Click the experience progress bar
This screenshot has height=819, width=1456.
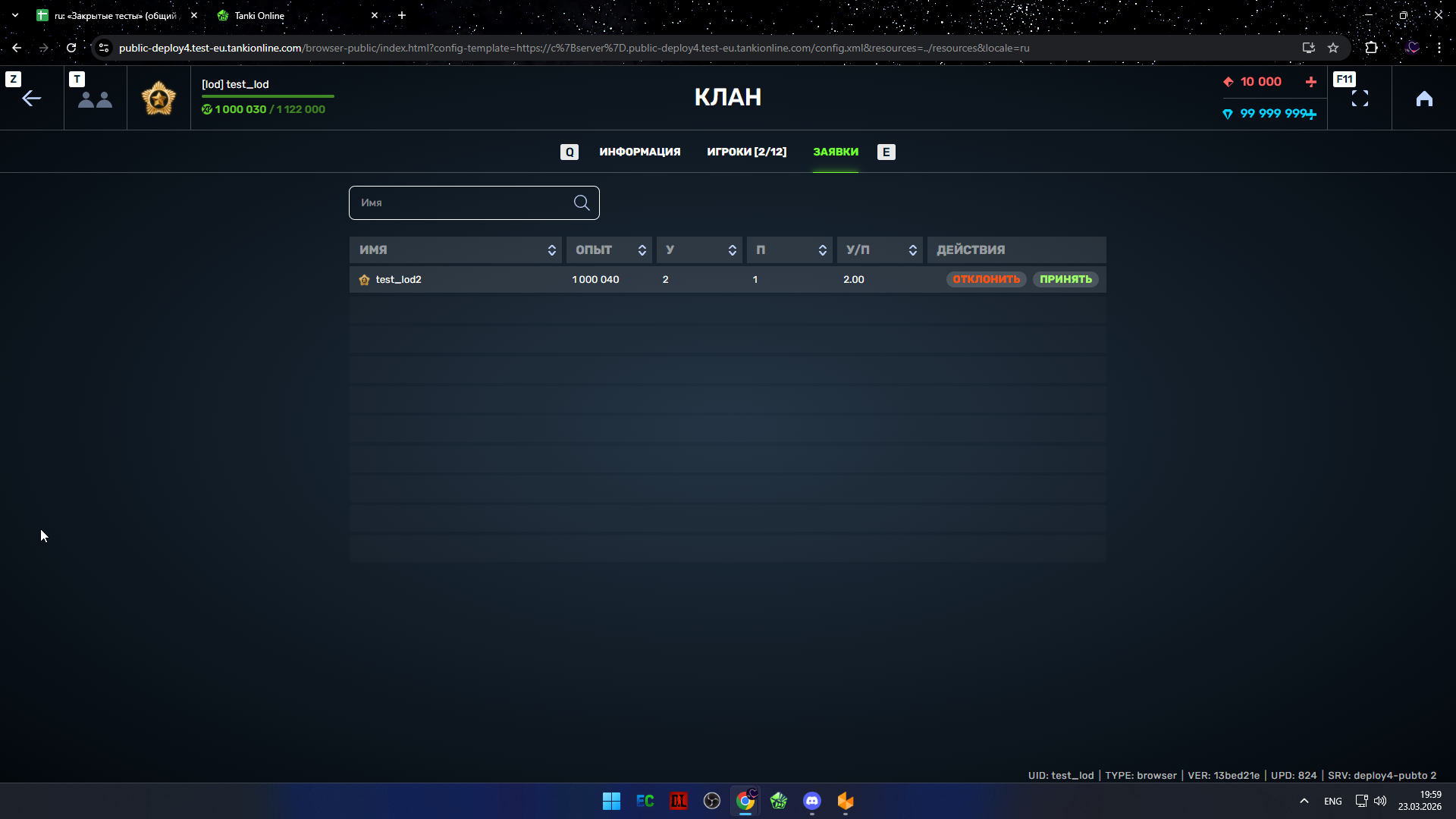268,96
